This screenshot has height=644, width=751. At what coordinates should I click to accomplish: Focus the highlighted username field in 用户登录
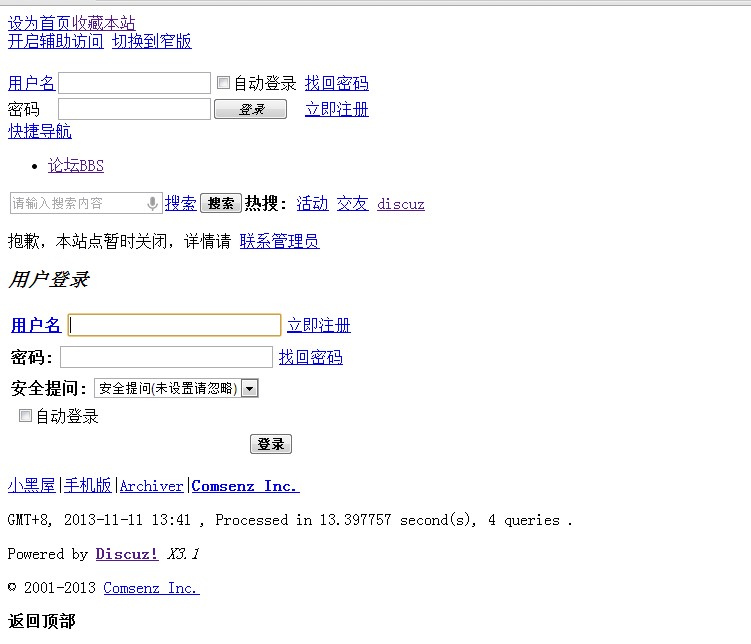174,325
